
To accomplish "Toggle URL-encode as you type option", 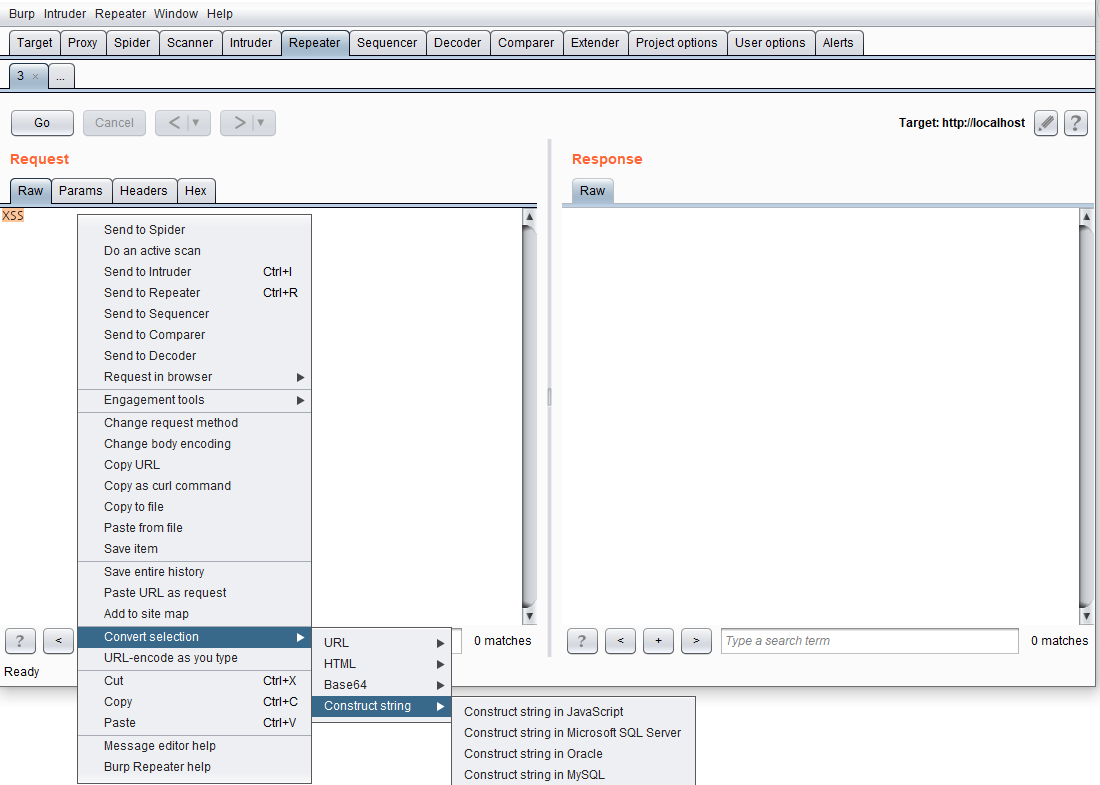I will (194, 658).
